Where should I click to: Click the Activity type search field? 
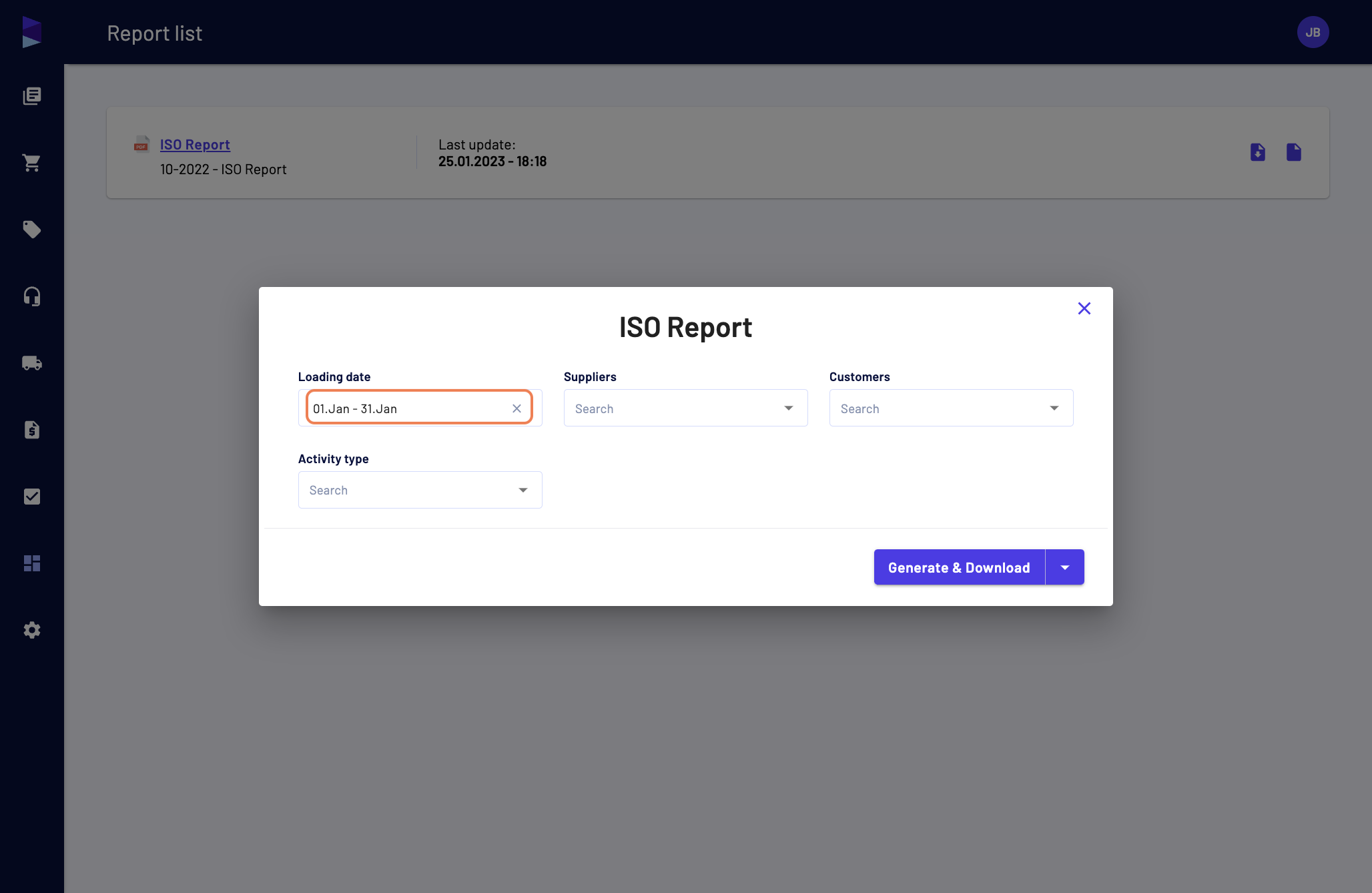point(420,490)
